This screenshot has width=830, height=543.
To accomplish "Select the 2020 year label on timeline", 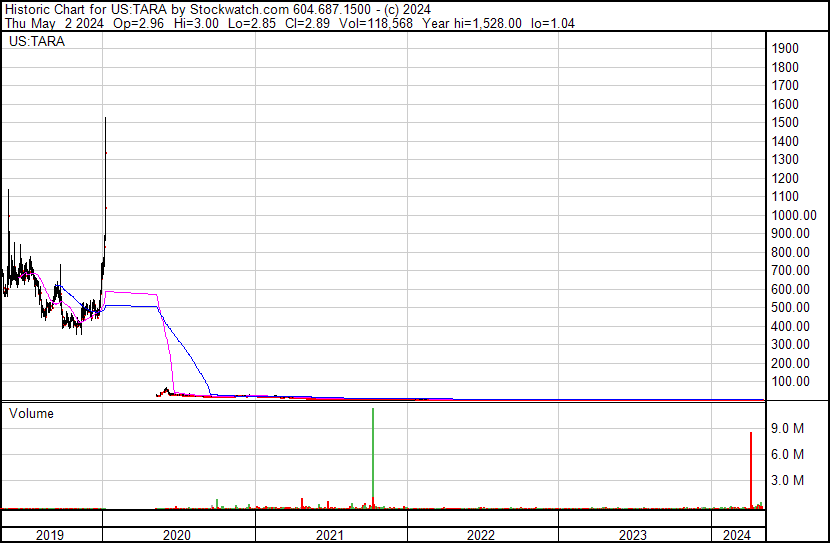I will tap(177, 535).
